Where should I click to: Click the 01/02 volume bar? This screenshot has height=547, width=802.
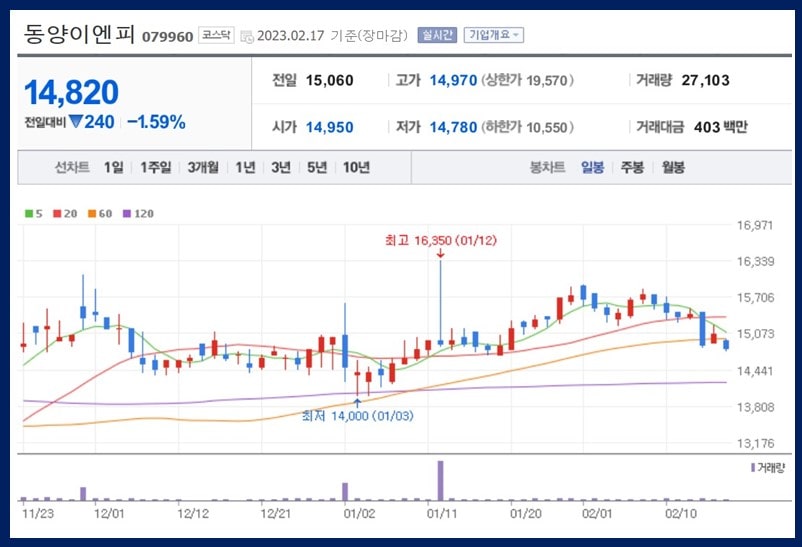[x=345, y=492]
